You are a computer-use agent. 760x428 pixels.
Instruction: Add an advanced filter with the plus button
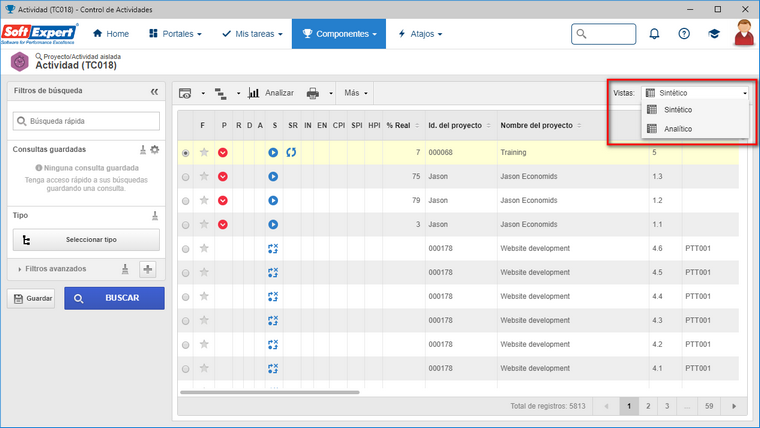pos(148,269)
